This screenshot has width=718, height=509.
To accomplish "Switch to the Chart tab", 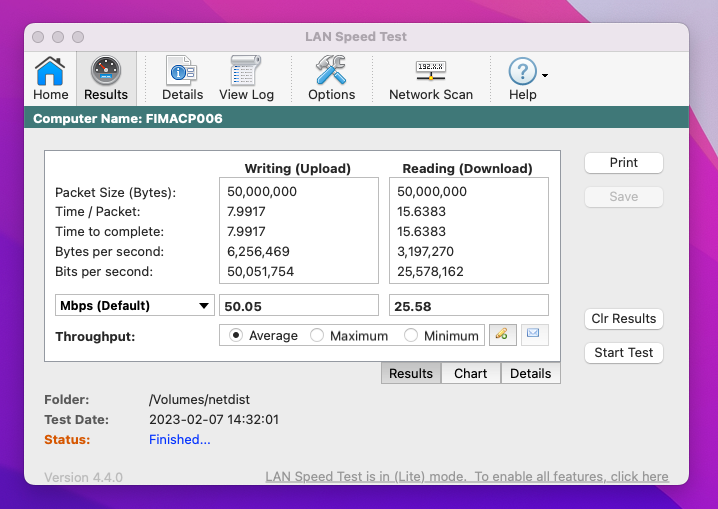I will (x=471, y=374).
